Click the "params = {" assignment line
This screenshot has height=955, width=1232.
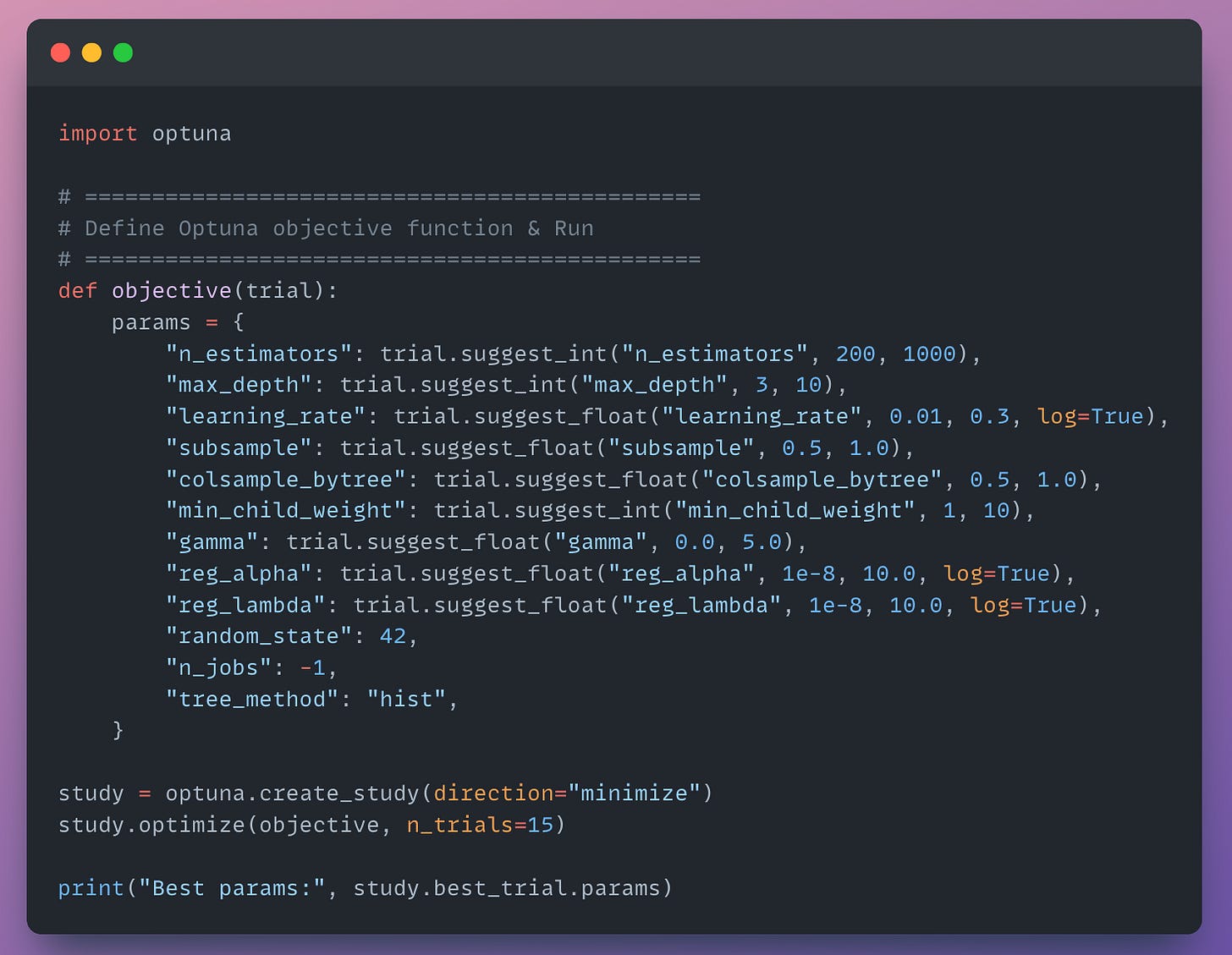point(178,322)
